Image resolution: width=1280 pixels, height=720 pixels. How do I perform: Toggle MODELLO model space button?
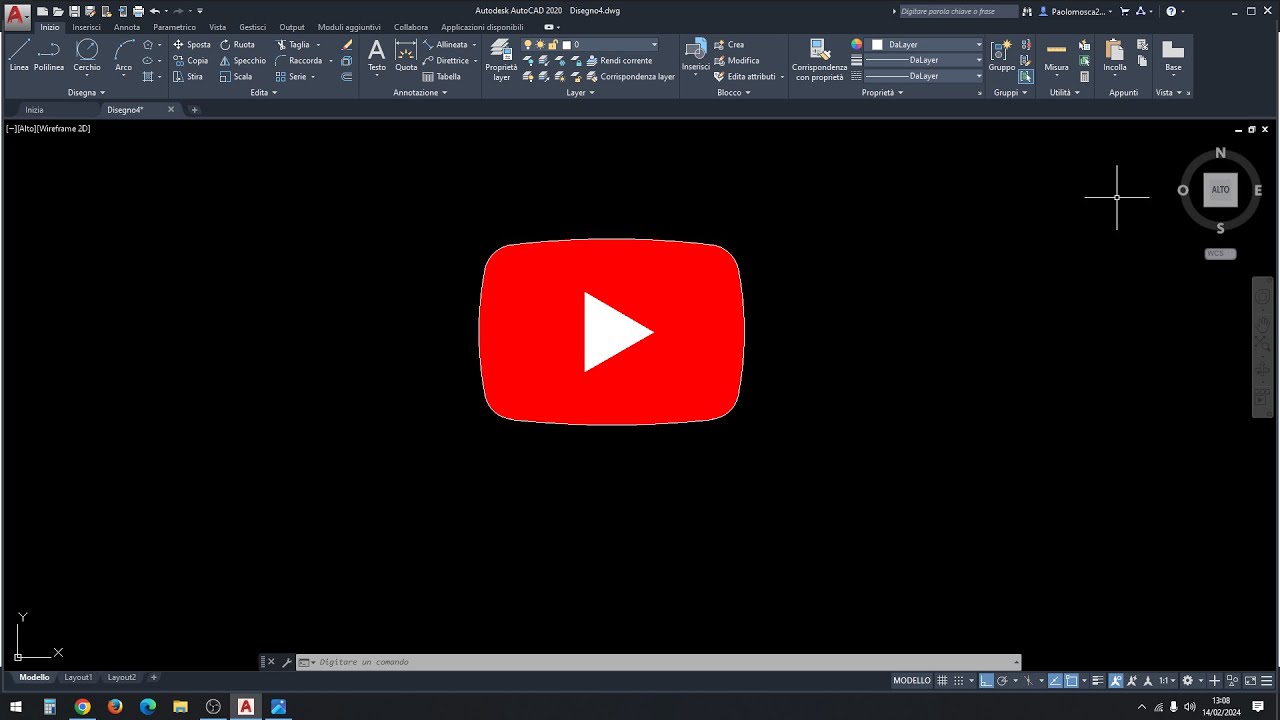[x=912, y=681]
